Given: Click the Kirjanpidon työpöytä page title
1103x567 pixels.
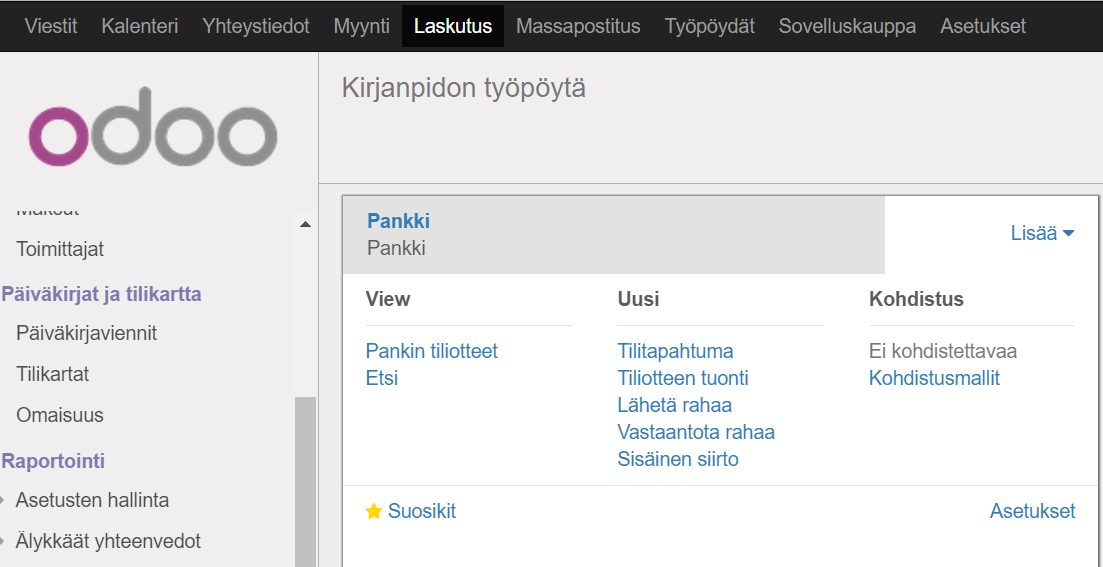Looking at the screenshot, I should (464, 89).
